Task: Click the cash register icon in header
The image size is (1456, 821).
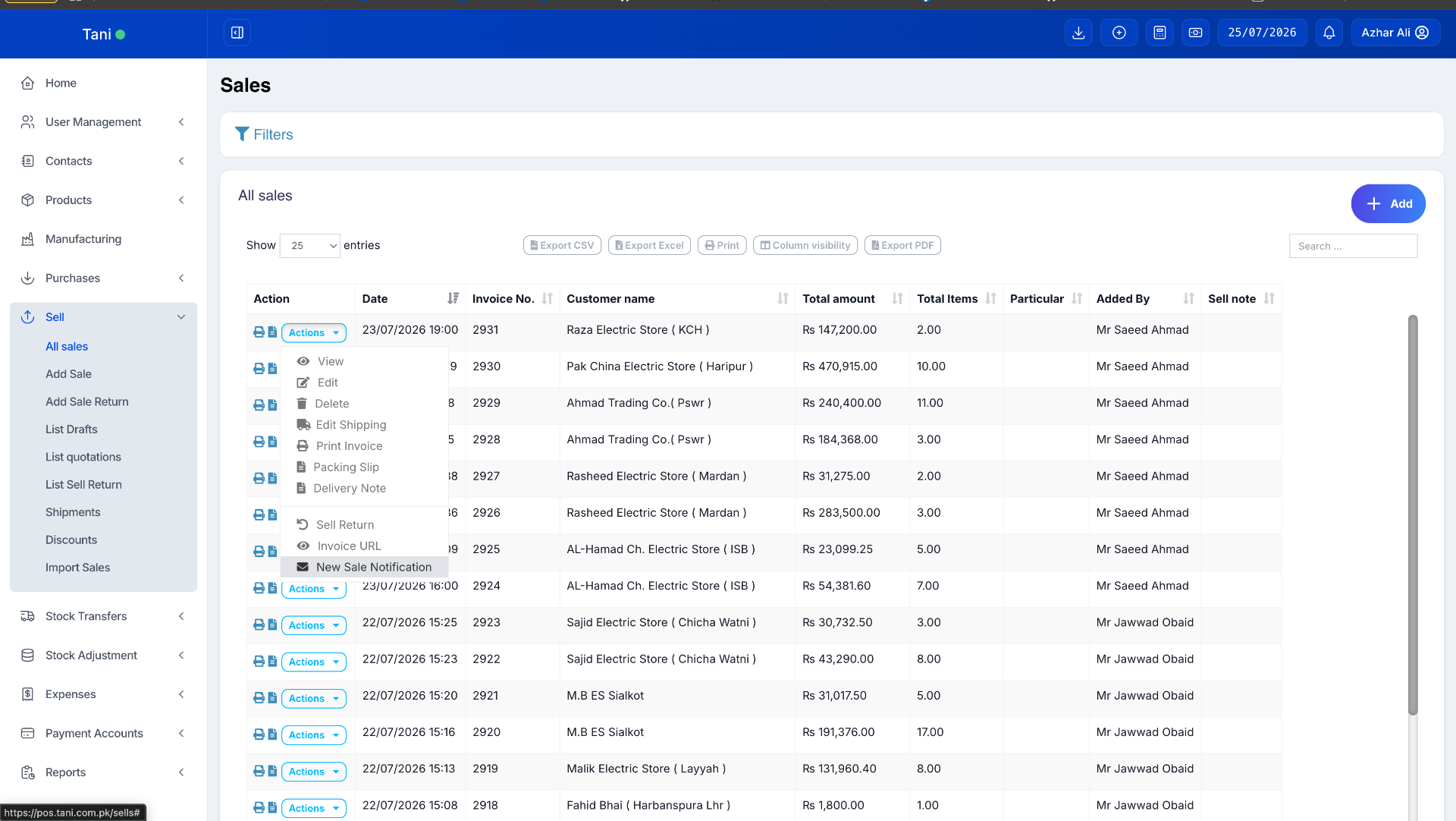Action: (1195, 33)
